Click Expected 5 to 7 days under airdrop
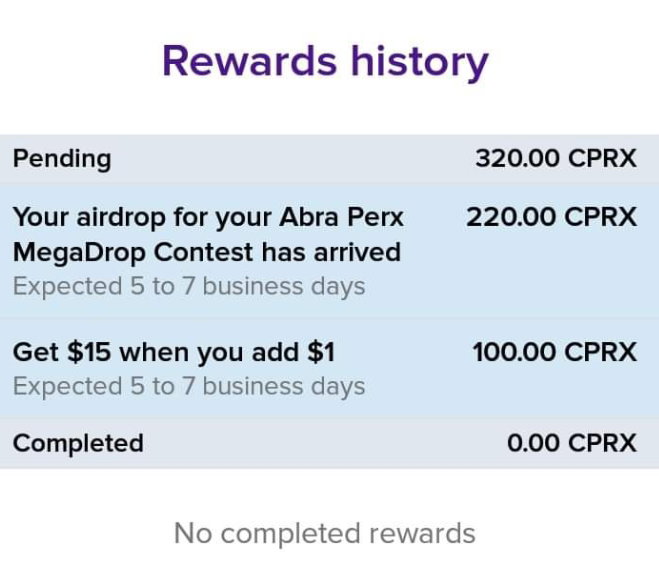This screenshot has width=659, height=584. point(189,287)
